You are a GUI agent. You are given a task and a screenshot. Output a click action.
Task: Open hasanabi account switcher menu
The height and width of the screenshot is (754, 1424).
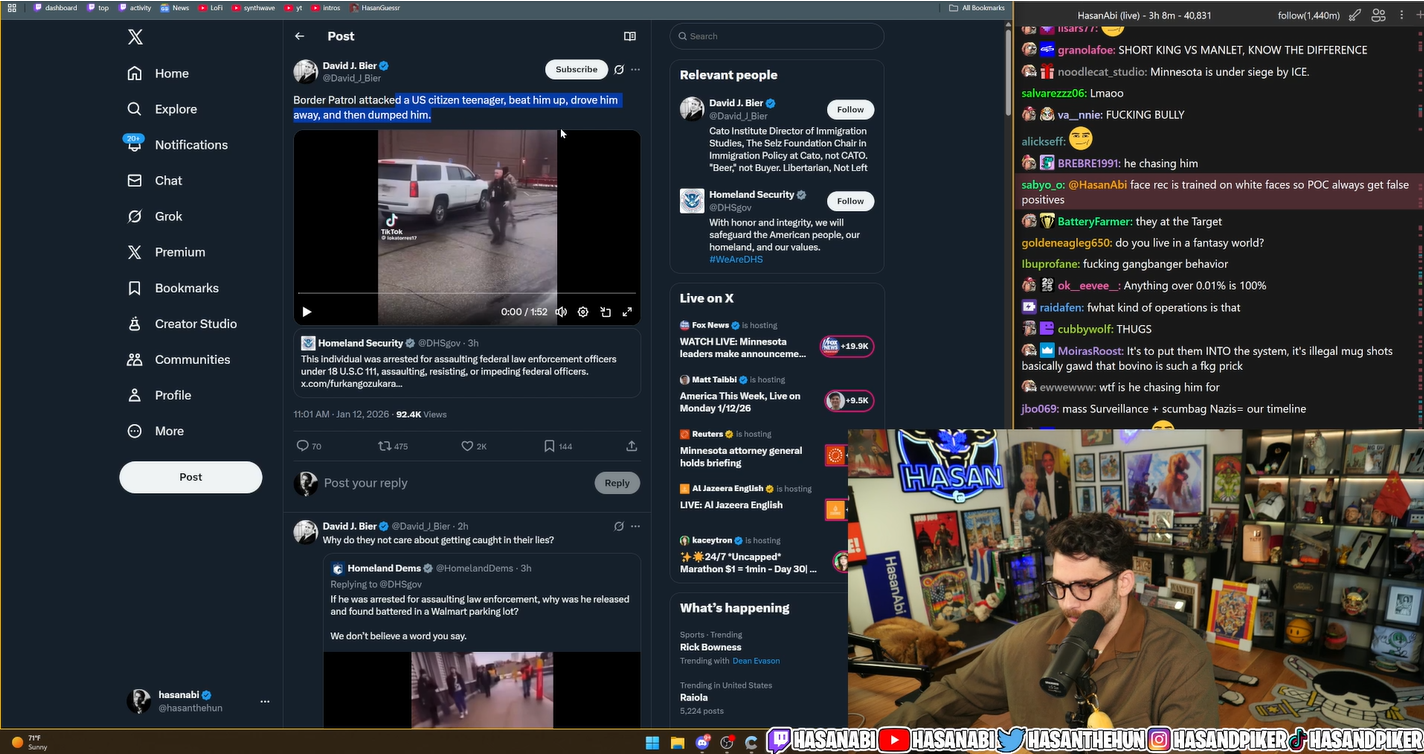point(199,701)
